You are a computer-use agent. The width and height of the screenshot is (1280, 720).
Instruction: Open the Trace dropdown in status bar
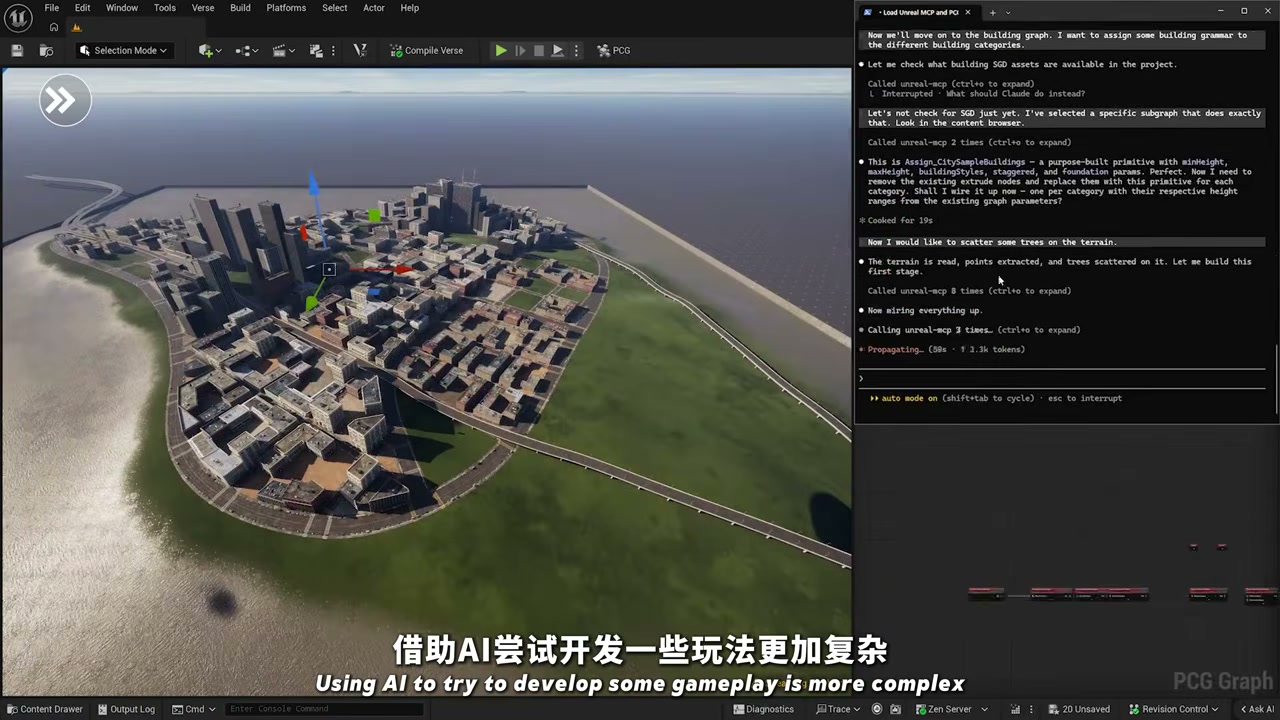coord(838,709)
